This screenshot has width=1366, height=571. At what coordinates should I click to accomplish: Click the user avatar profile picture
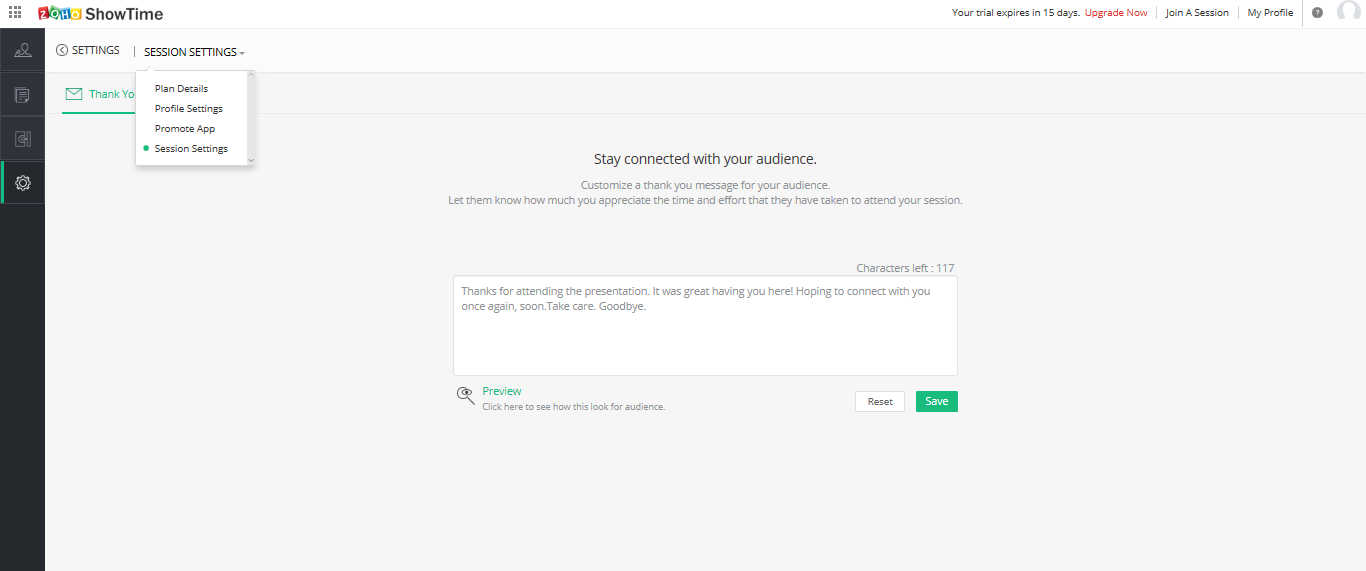(x=1348, y=13)
